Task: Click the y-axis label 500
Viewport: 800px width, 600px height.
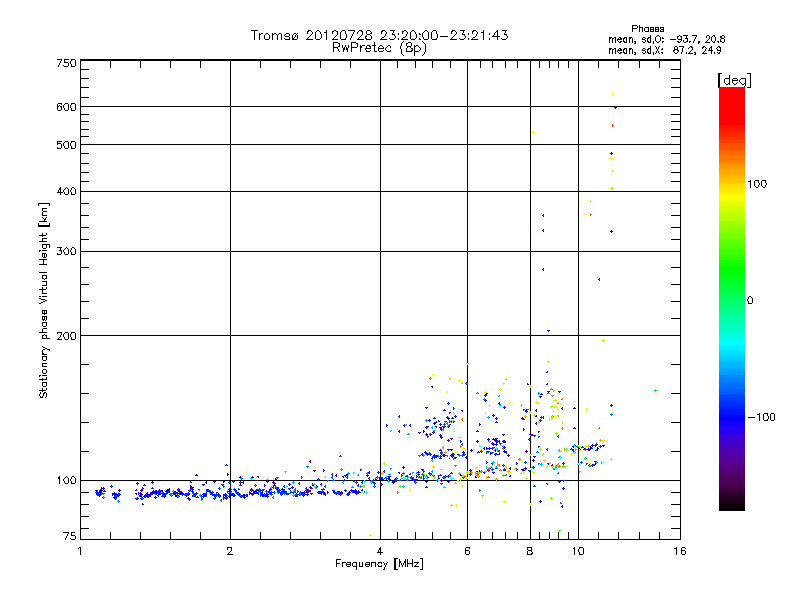Action: pos(66,145)
